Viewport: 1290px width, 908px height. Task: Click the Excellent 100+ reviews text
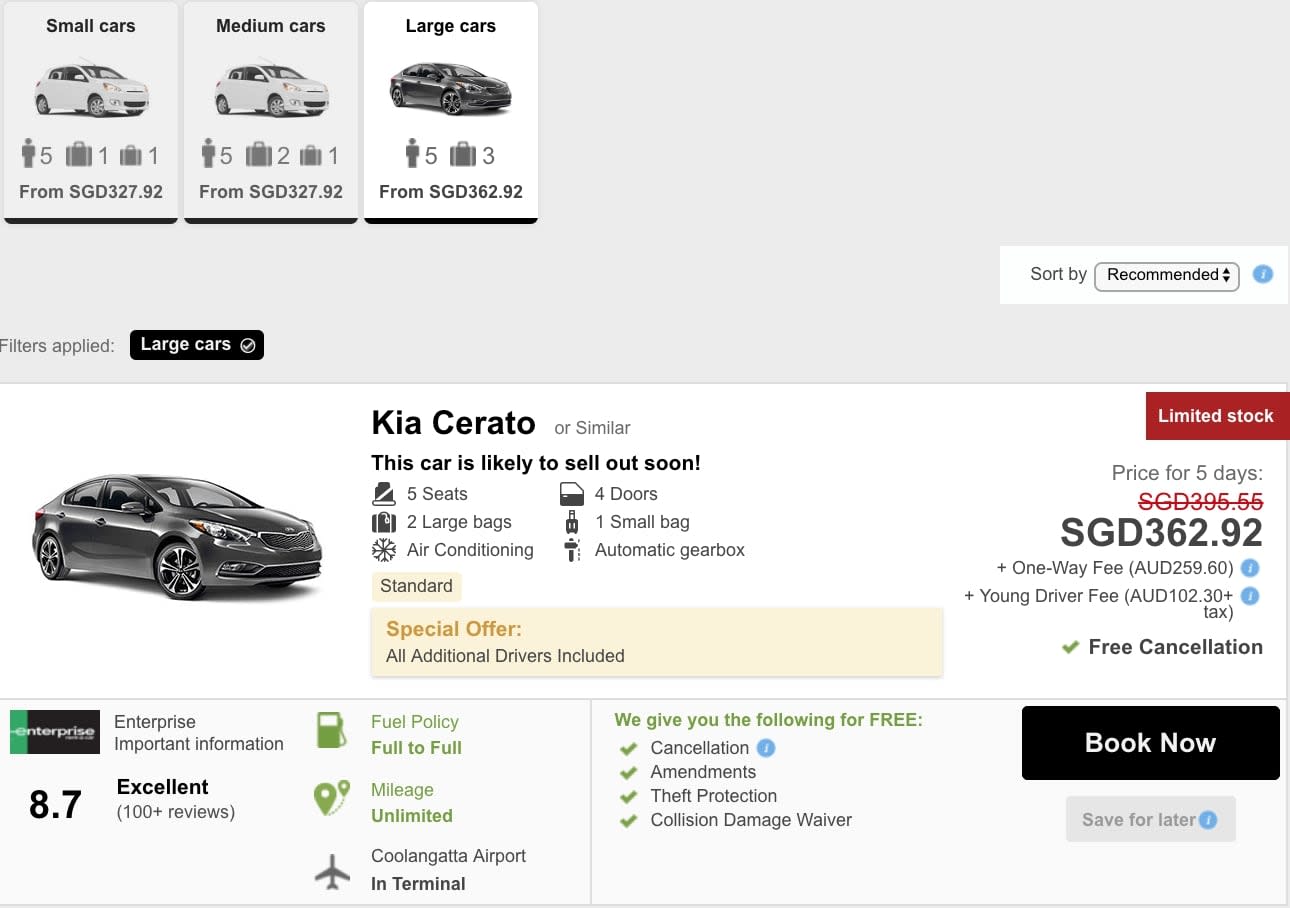(176, 799)
